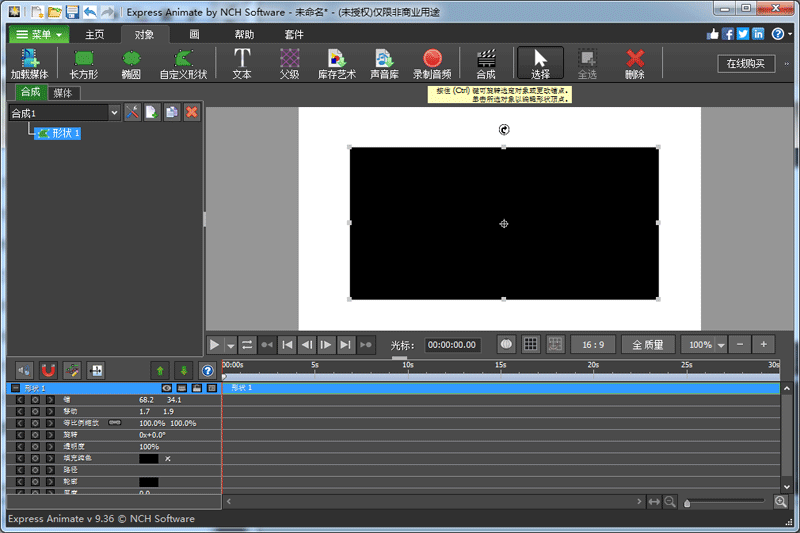Open the motion path graph editor icon
Screen dimensions: 800x533
click(72, 370)
